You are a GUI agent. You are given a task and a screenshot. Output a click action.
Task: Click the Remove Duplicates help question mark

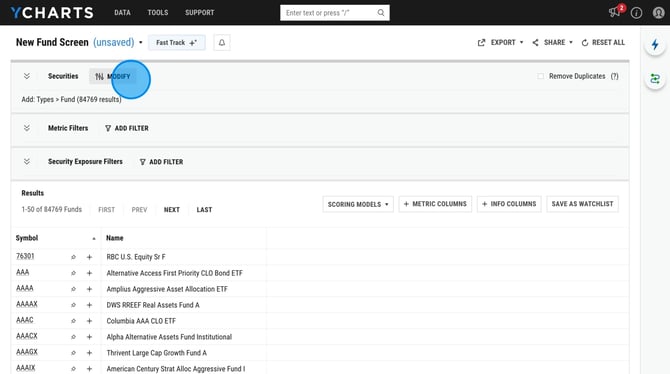[x=614, y=76]
